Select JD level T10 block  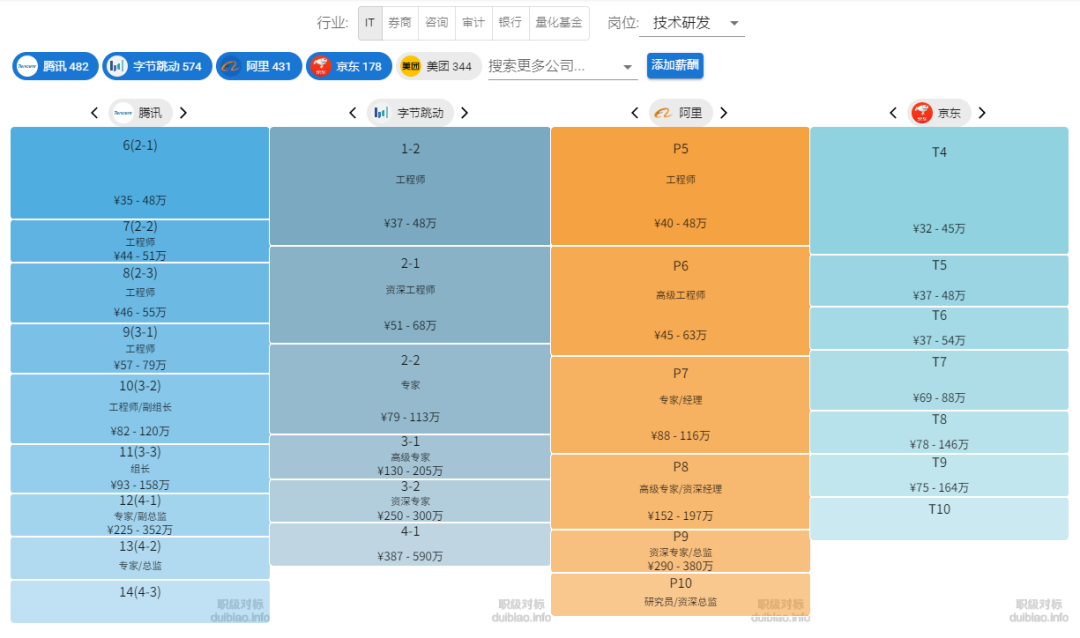(939, 519)
